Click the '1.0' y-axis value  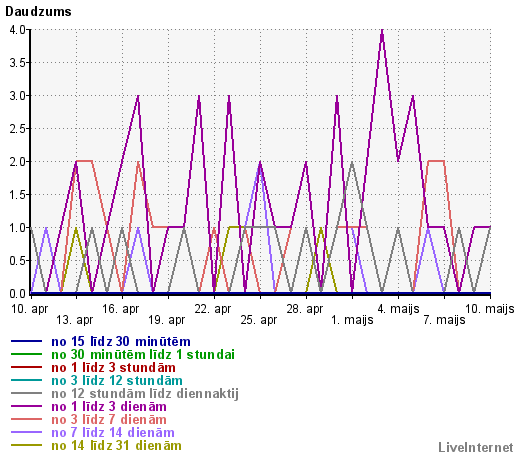coord(18,228)
